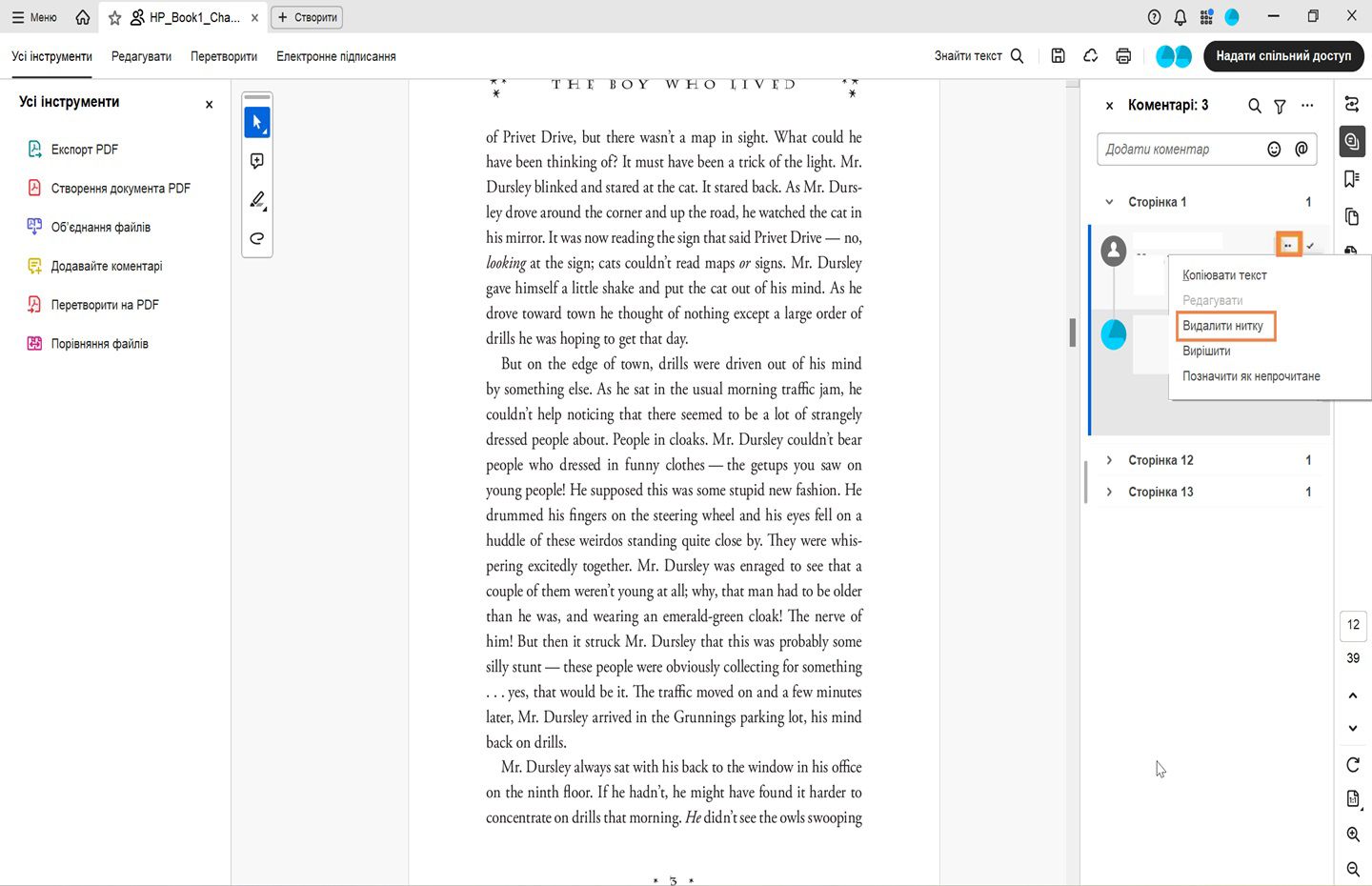Image resolution: width=1372 pixels, height=886 pixels.
Task: Mention someone using the @ icon
Action: 1301,150
